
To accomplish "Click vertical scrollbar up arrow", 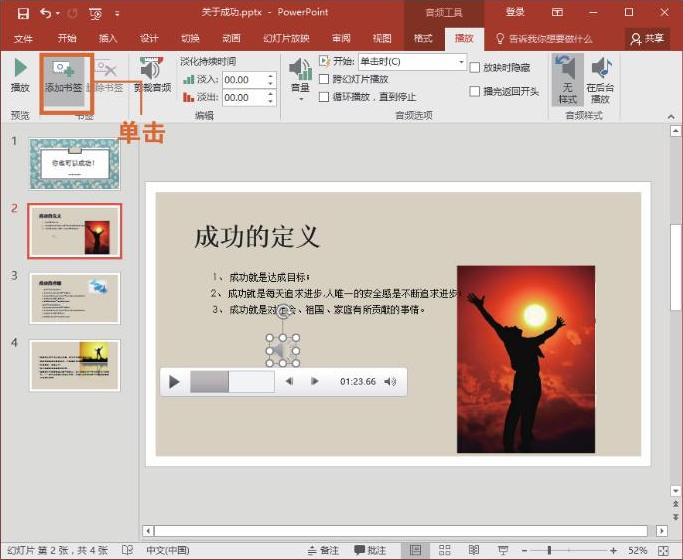I will pyautogui.click(x=675, y=131).
